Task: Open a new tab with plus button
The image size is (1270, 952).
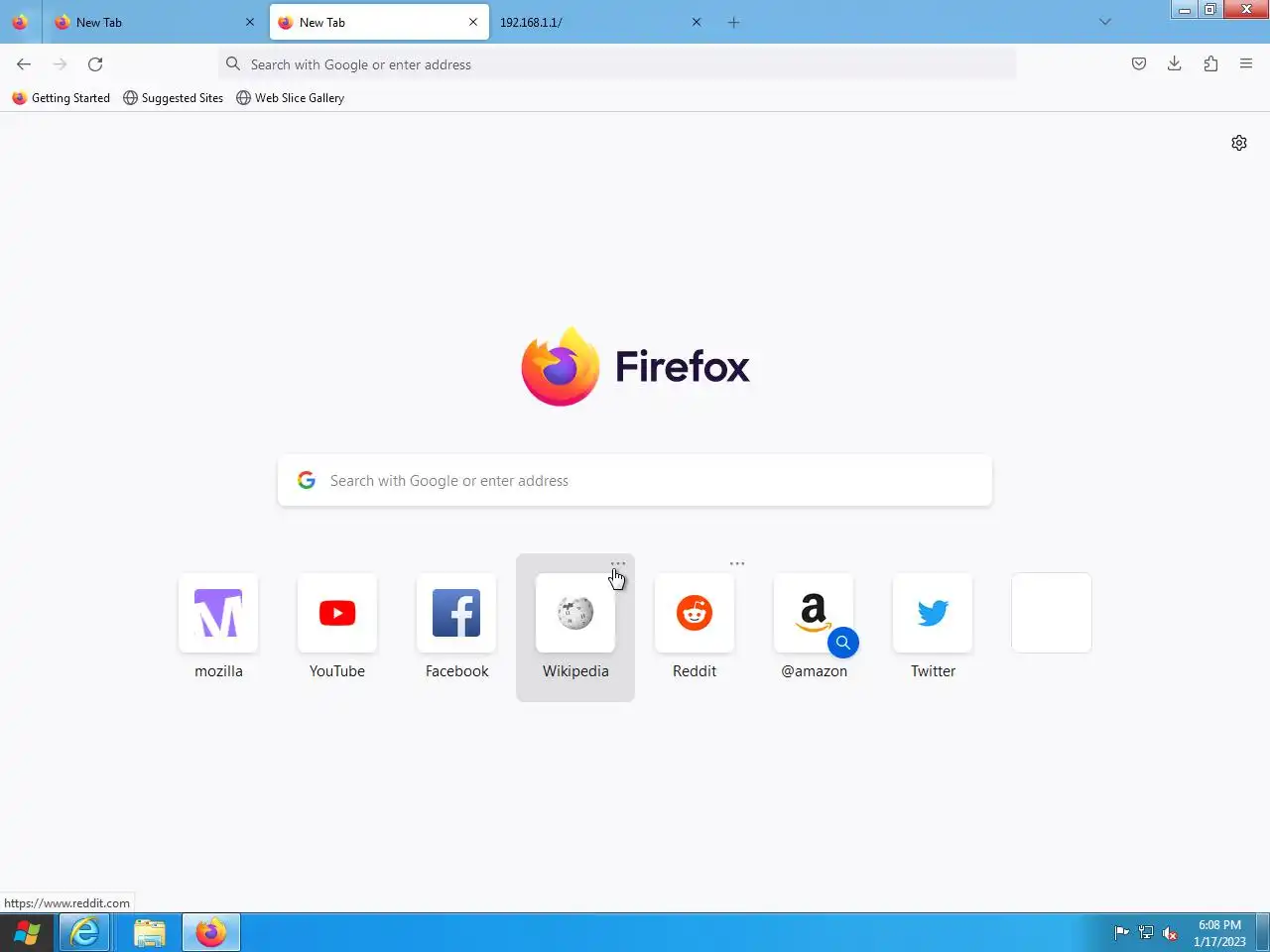Action: coord(734,22)
